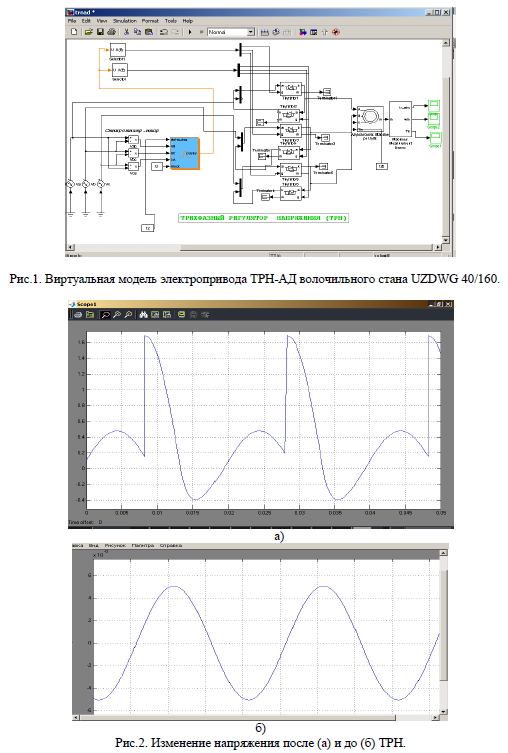508x753 pixels.
Task: Toggle the zoom X-axis tool in Scope1
Action: pyautogui.click(x=117, y=315)
